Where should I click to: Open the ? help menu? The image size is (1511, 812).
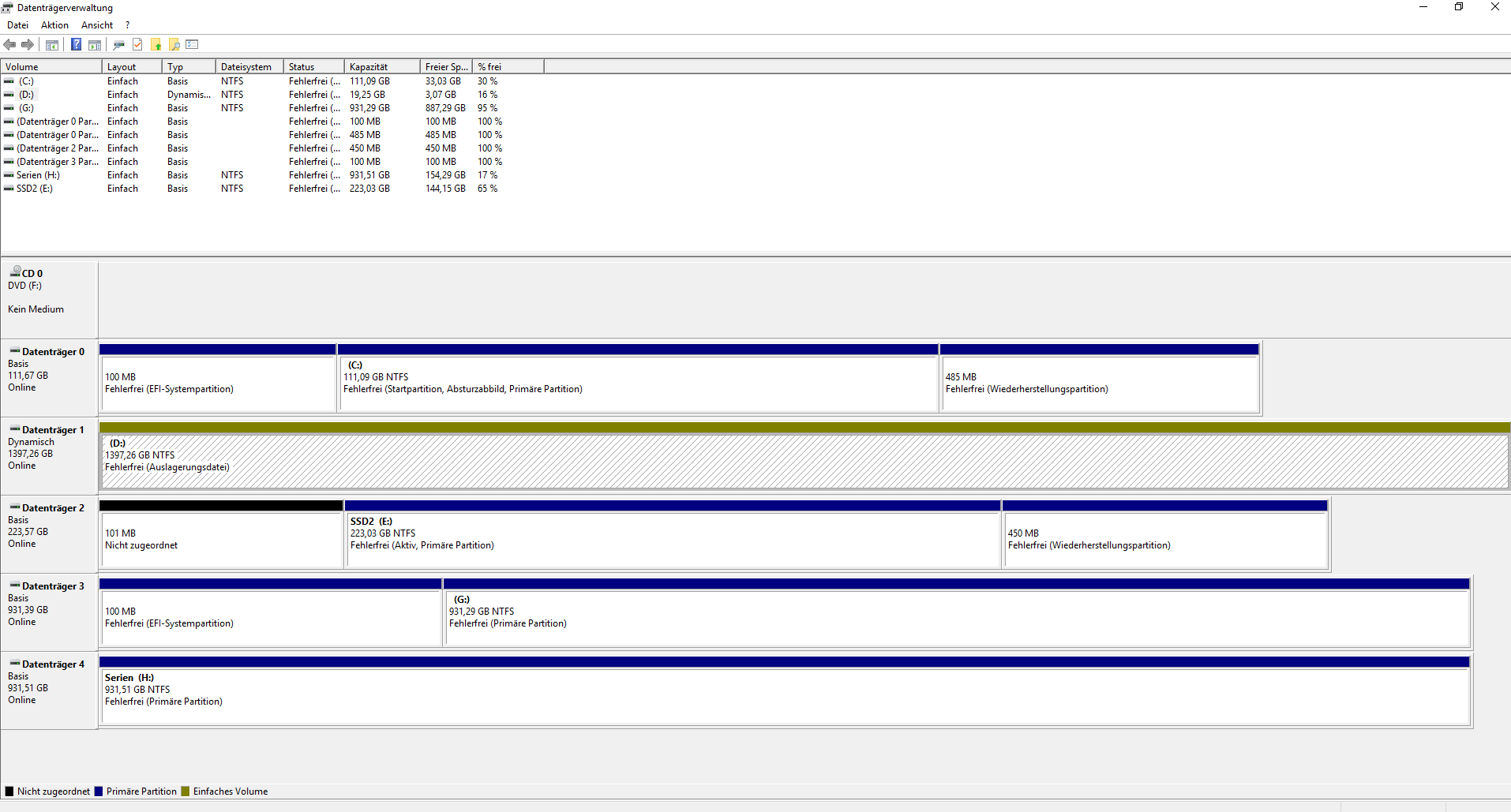[x=127, y=25]
